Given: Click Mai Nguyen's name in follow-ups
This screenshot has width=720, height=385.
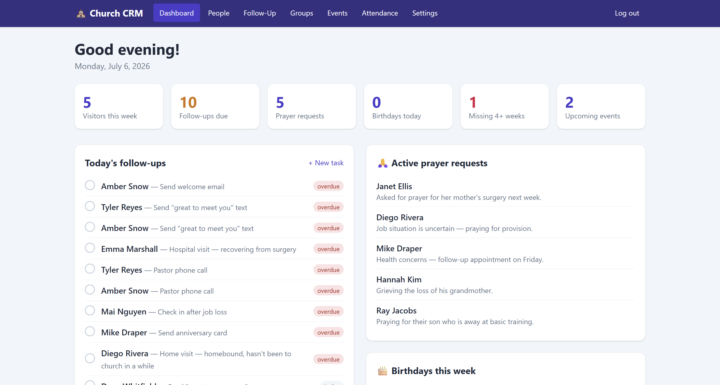Looking at the screenshot, I should 124,311.
